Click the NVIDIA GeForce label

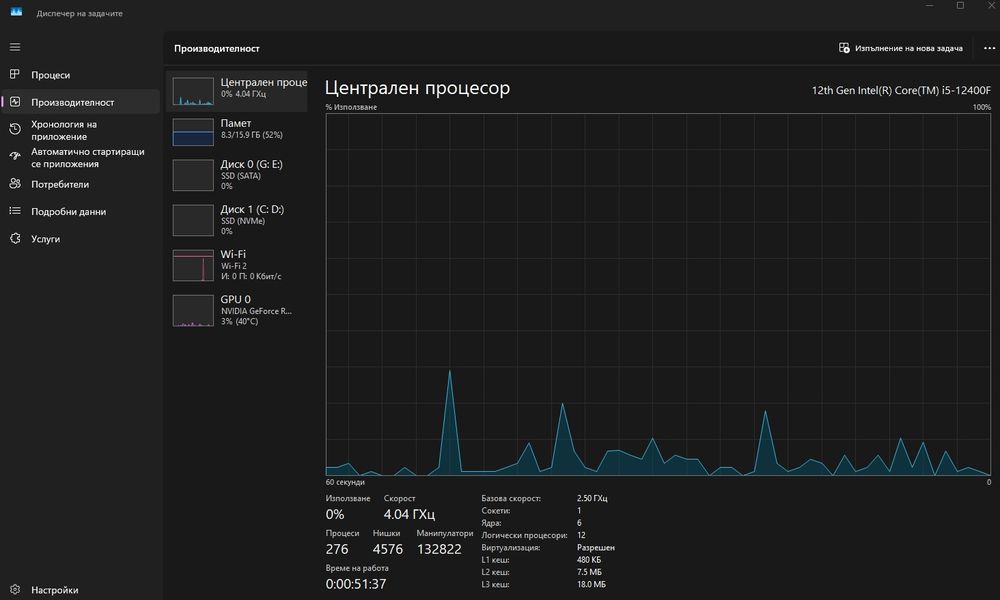(256, 311)
